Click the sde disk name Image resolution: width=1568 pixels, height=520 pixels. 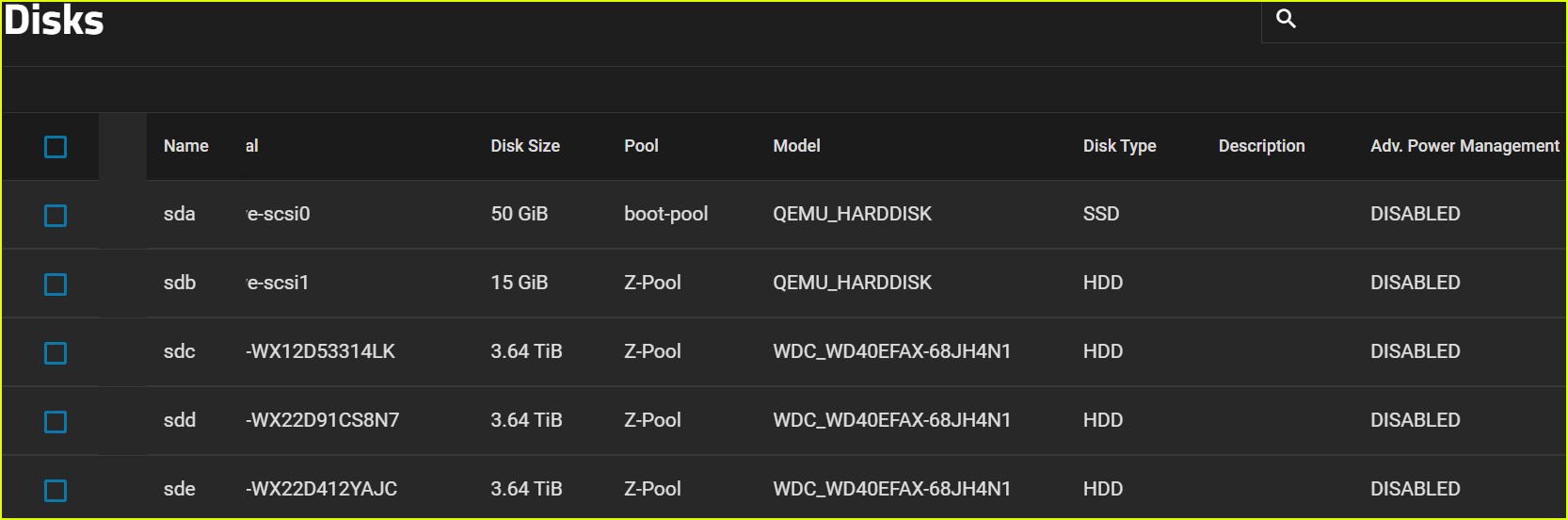(179, 489)
